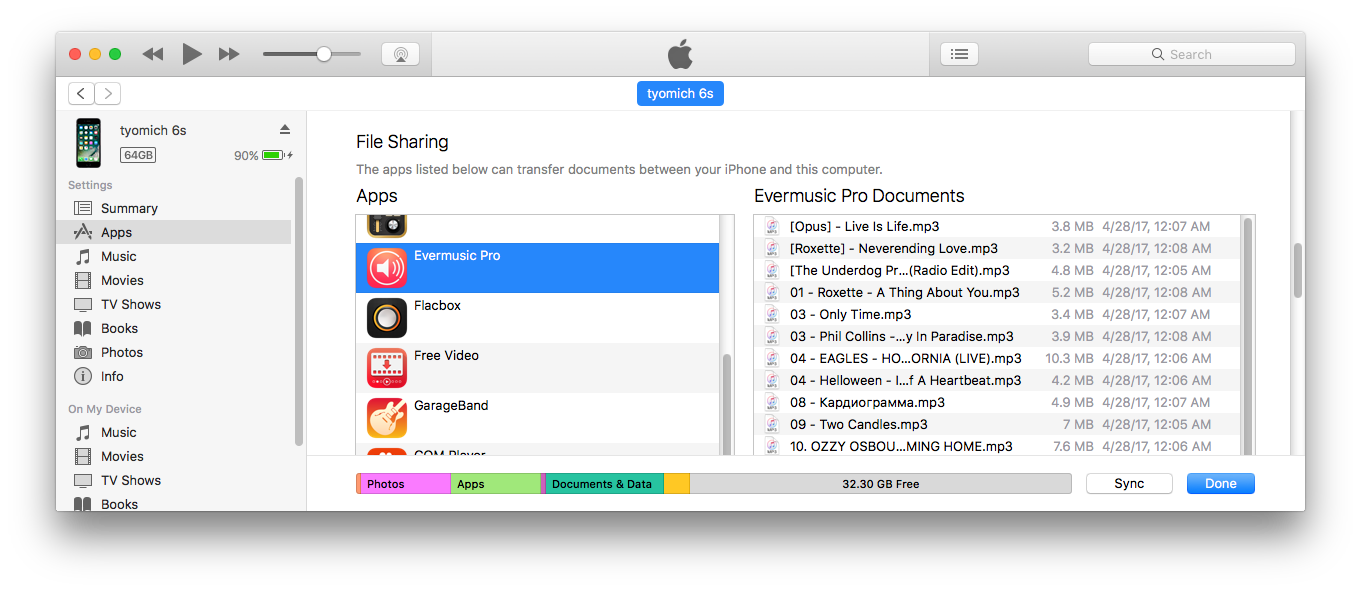Screen dimensions: 1361x591
Task: Click the Sync button
Action: (x=1129, y=483)
